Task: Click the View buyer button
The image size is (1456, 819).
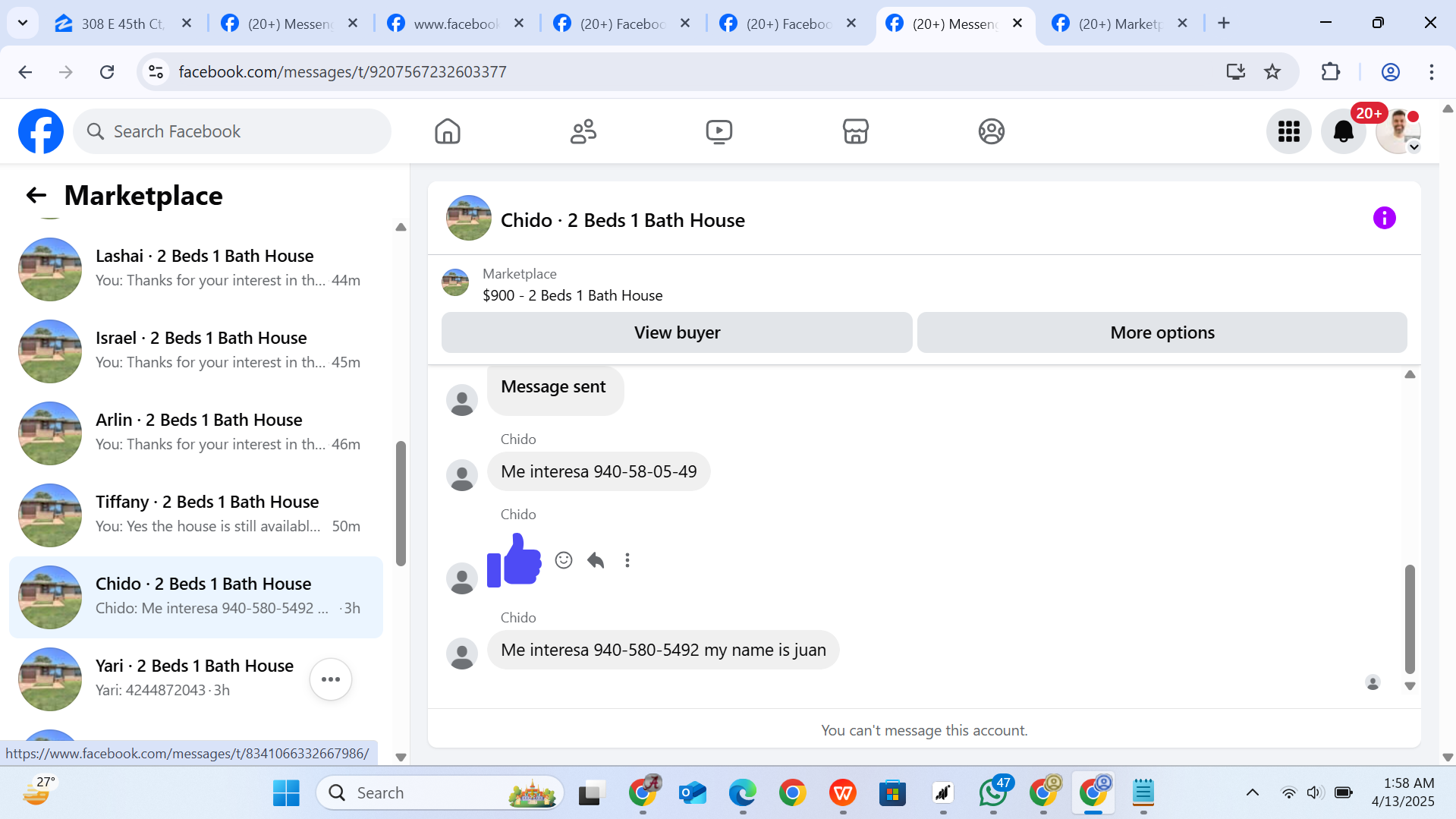Action: click(677, 332)
